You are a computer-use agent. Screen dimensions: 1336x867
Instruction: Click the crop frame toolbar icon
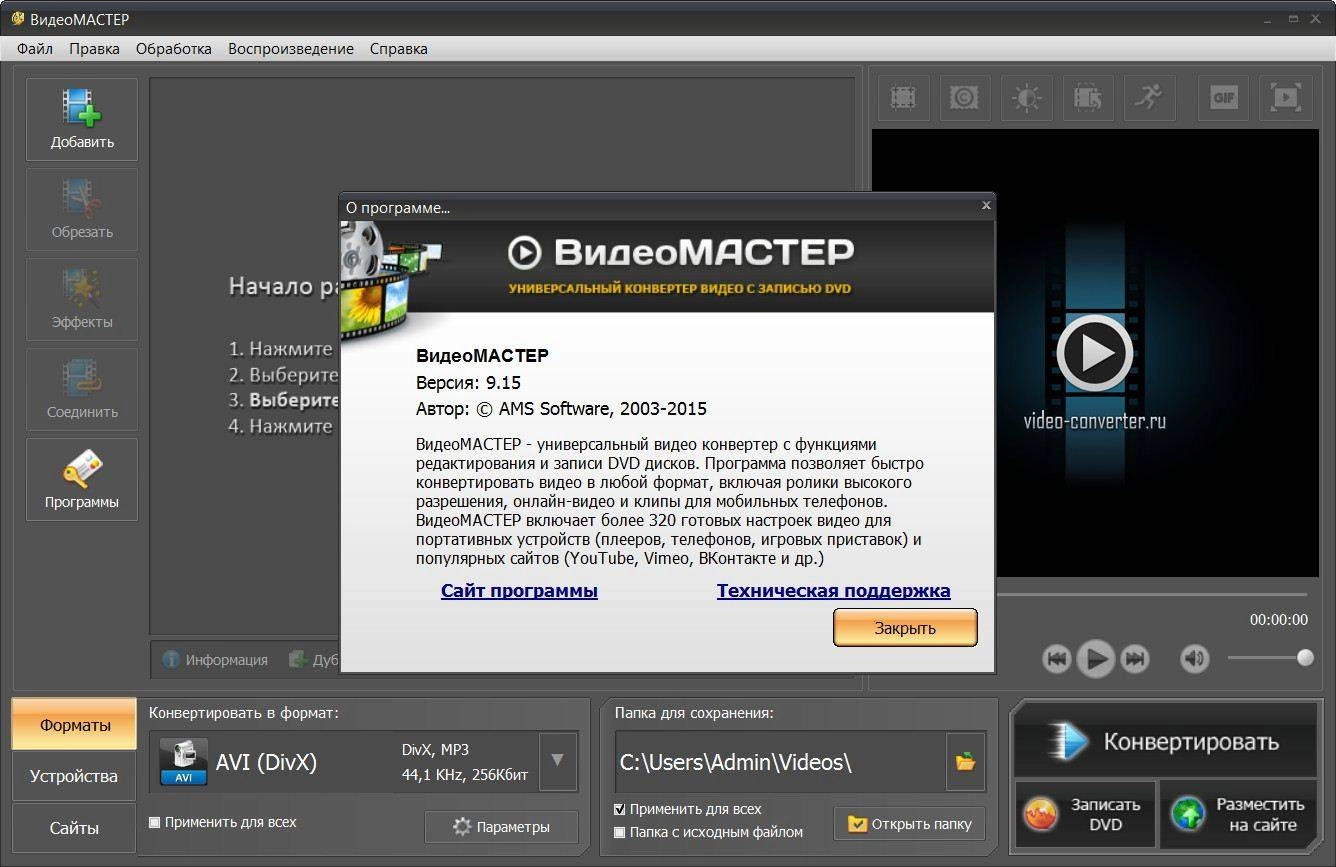904,97
